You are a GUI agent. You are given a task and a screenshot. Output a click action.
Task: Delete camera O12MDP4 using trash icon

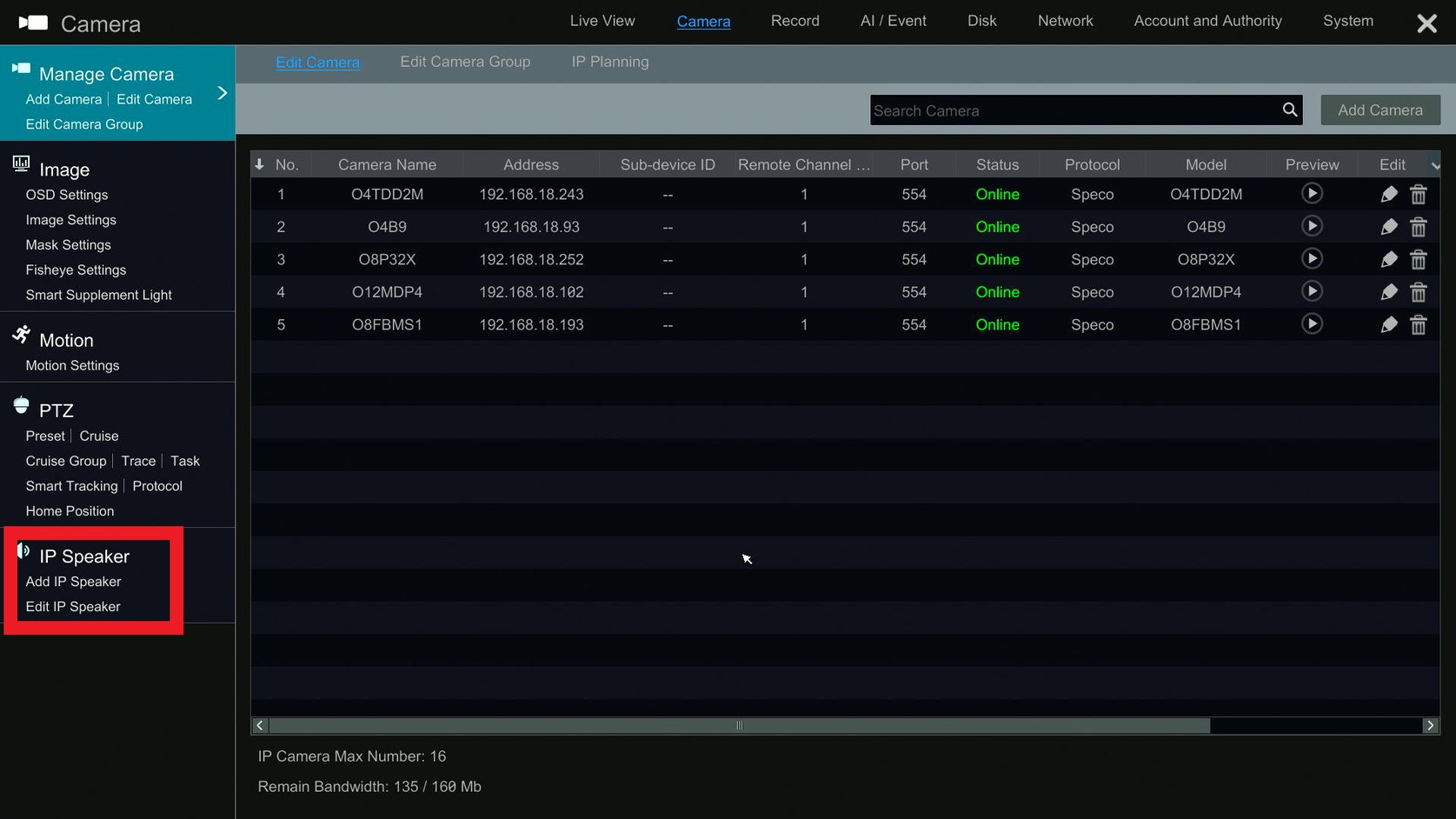click(x=1418, y=292)
